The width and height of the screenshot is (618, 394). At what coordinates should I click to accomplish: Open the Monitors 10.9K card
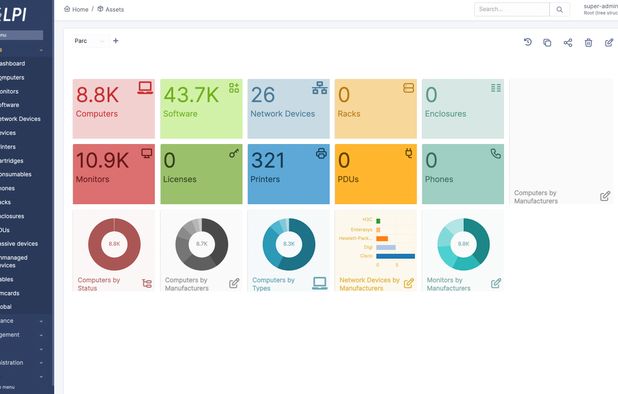[x=114, y=174]
